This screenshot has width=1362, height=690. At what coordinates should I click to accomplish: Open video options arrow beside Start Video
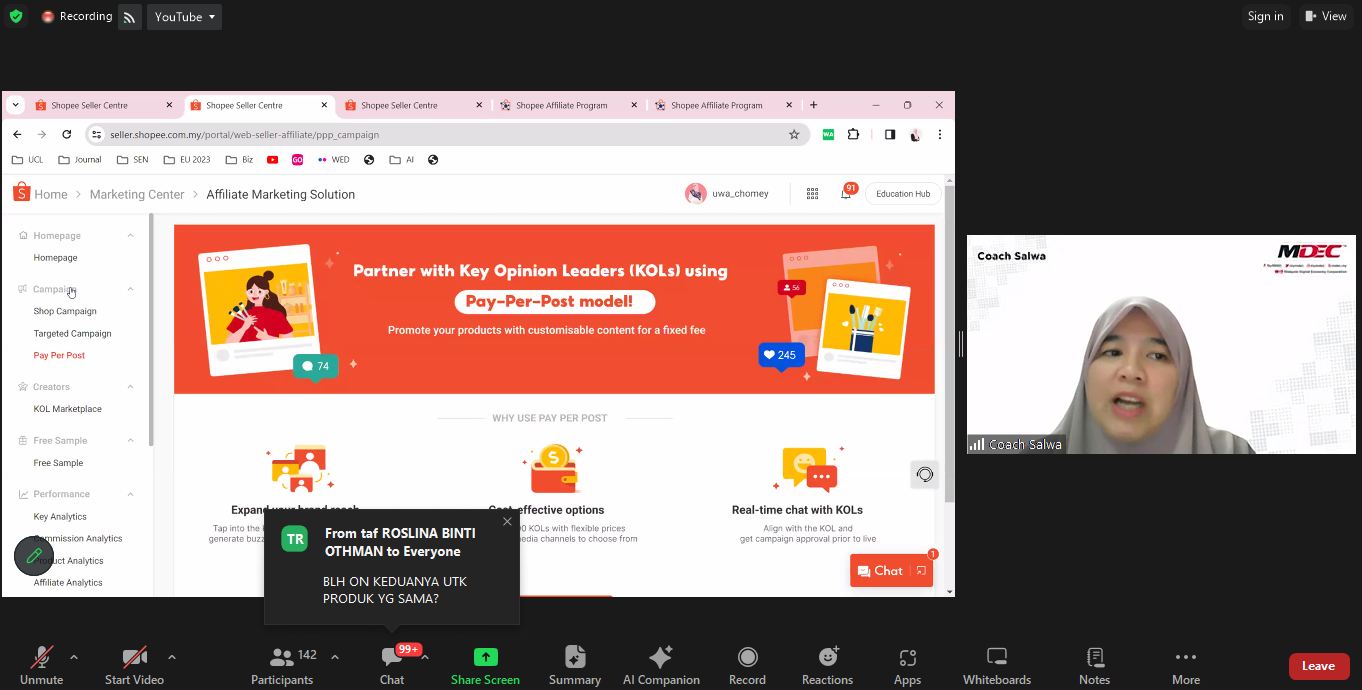[172, 657]
